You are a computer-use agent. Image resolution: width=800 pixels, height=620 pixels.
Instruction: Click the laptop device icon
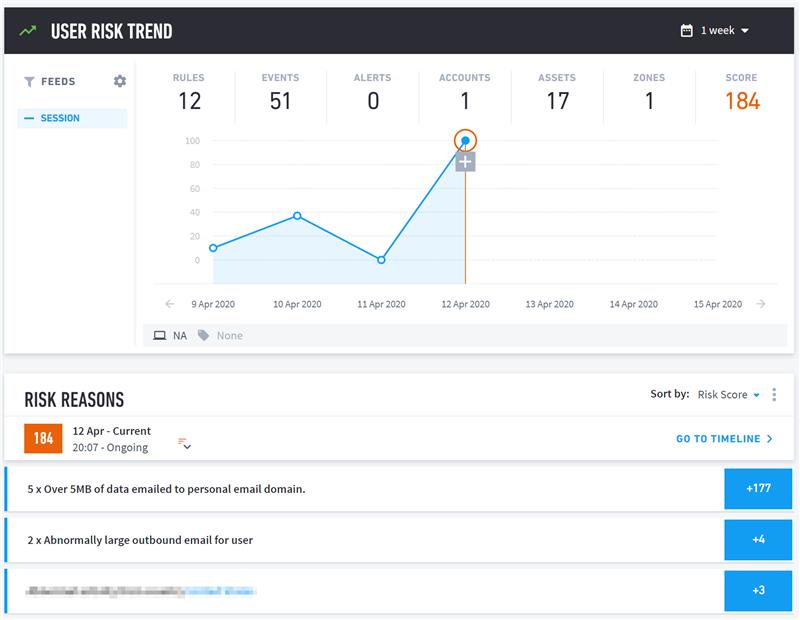click(159, 336)
